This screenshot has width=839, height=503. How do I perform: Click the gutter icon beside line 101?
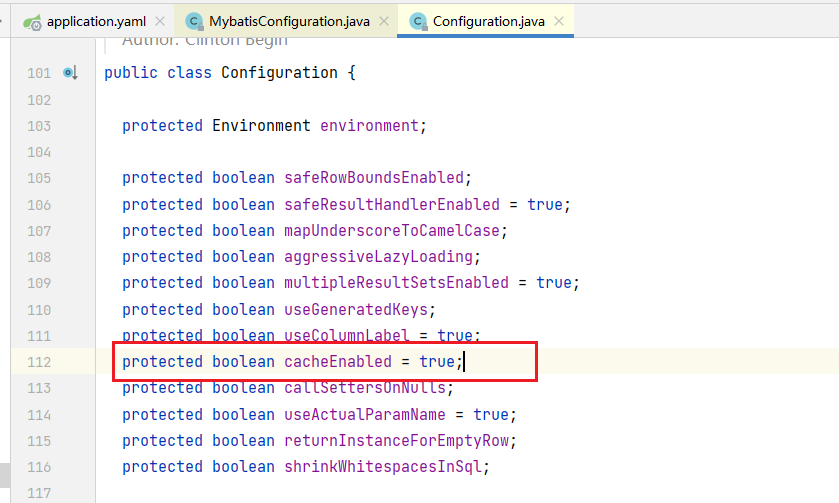[x=70, y=73]
